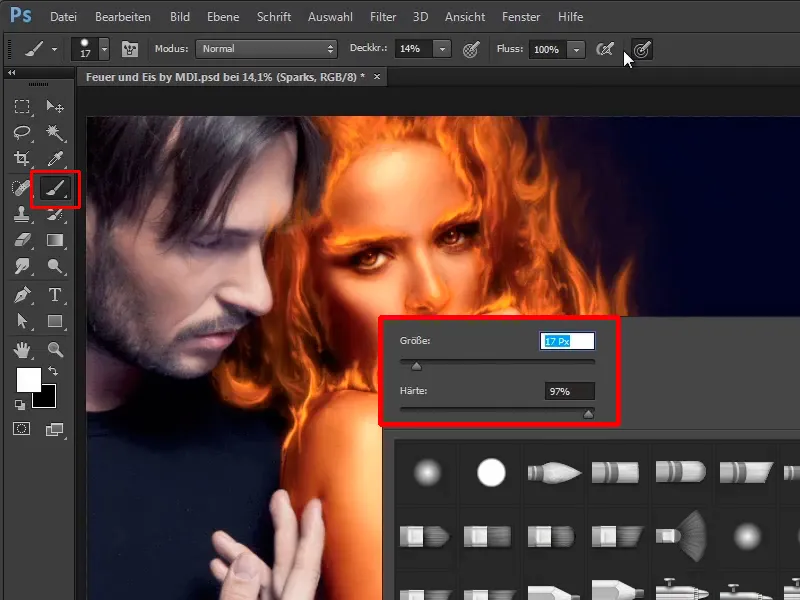Select the Lasso tool
Viewport: 800px width, 600px height.
point(21,133)
